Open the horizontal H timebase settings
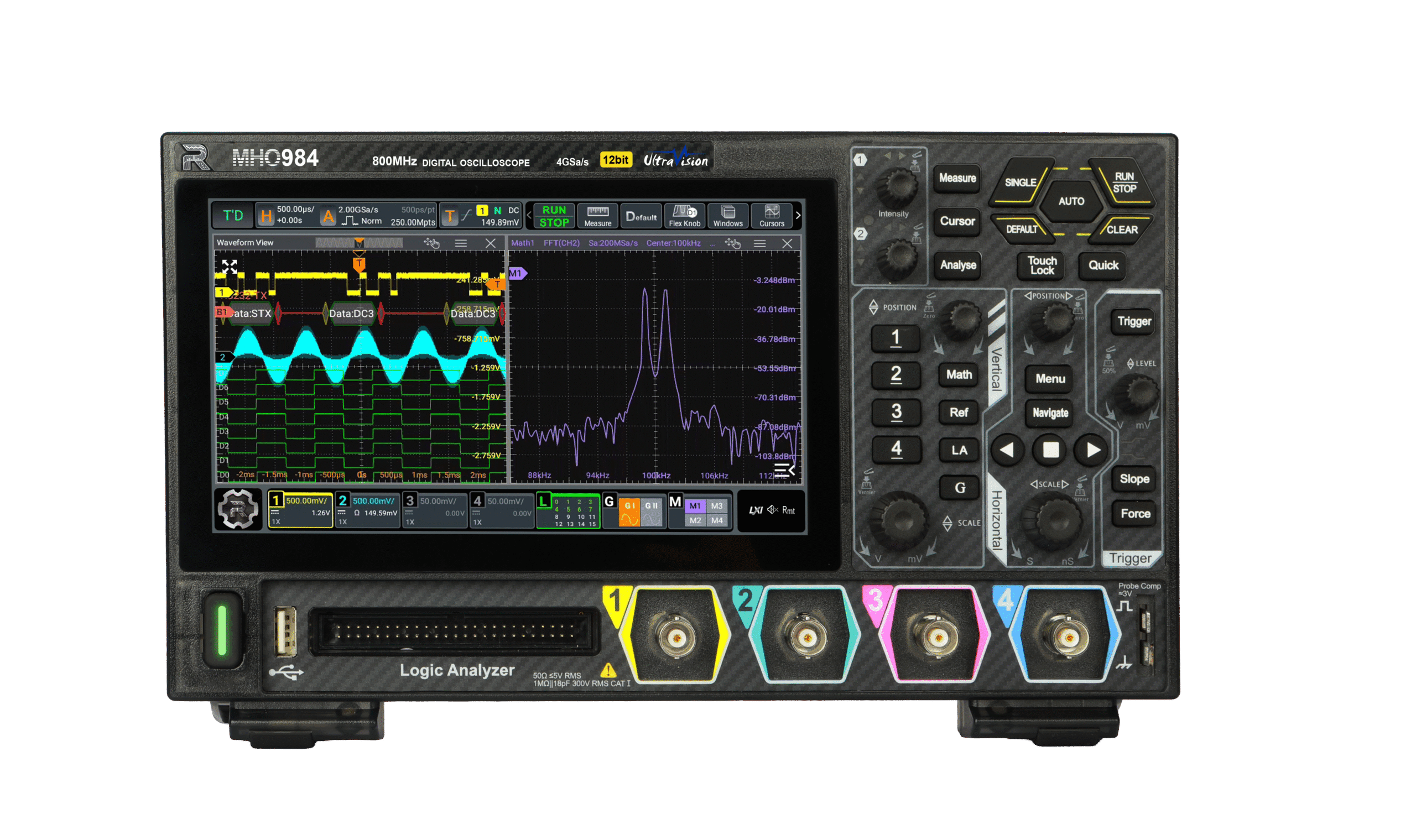The height and width of the screenshot is (840, 1416). click(266, 216)
